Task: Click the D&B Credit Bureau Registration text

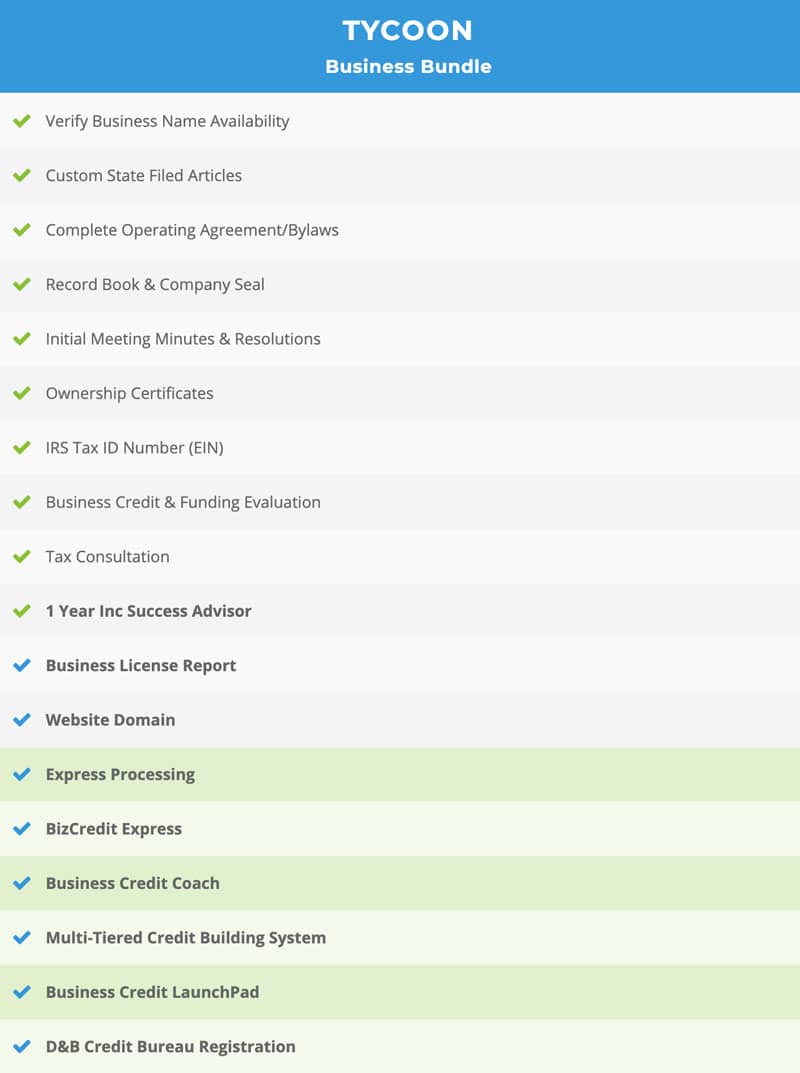Action: 170,1046
